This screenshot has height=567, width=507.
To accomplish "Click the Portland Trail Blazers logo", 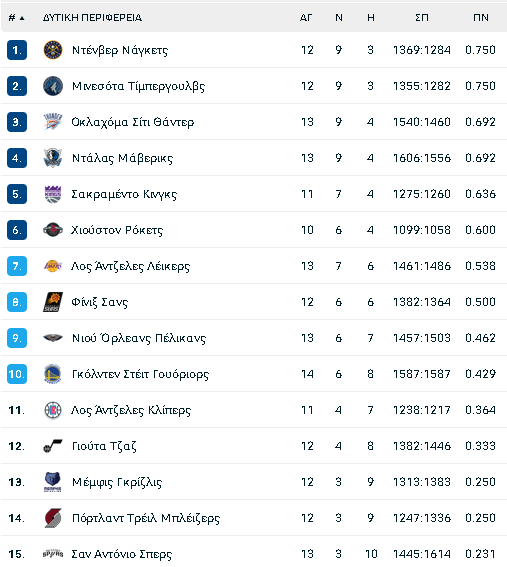I will pos(53,518).
